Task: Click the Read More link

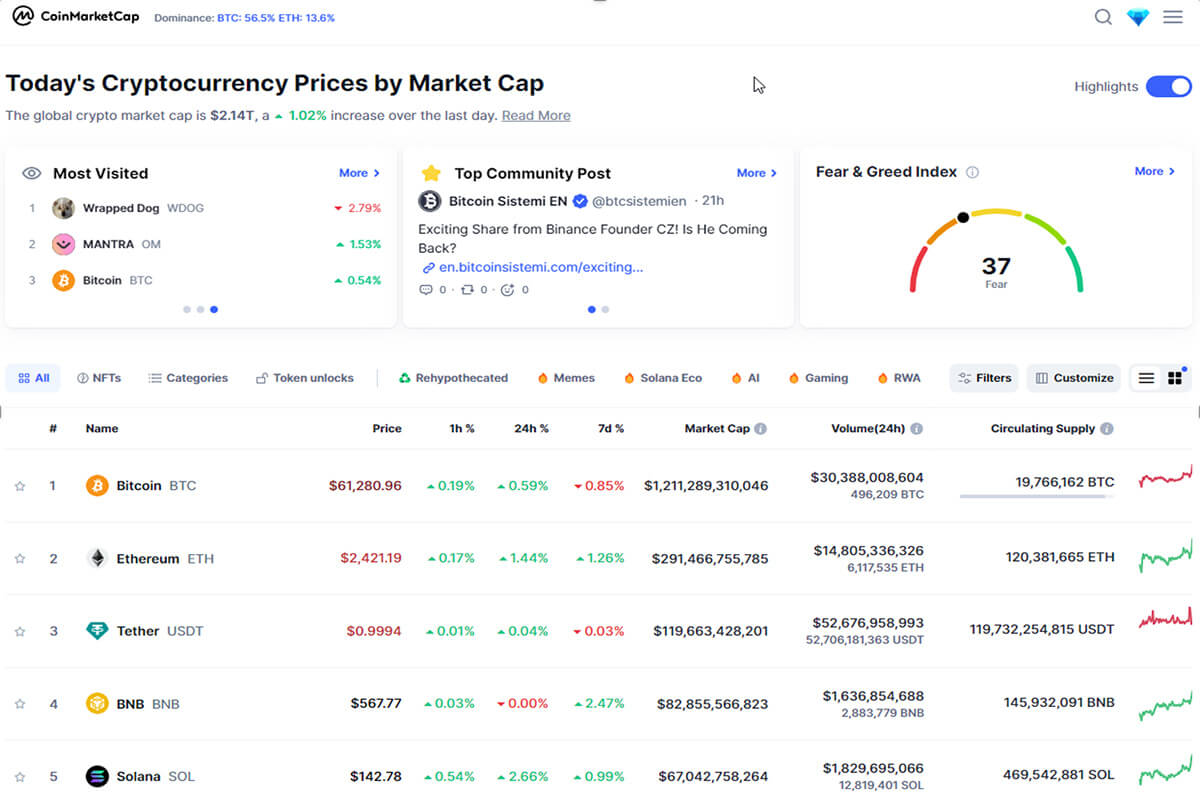Action: point(536,116)
